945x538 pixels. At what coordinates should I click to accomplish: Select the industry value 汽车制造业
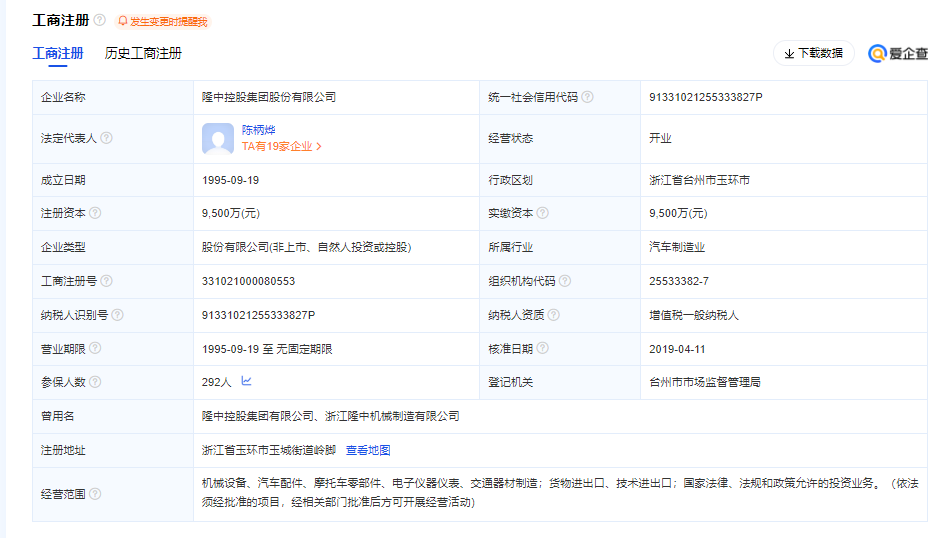[x=677, y=247]
